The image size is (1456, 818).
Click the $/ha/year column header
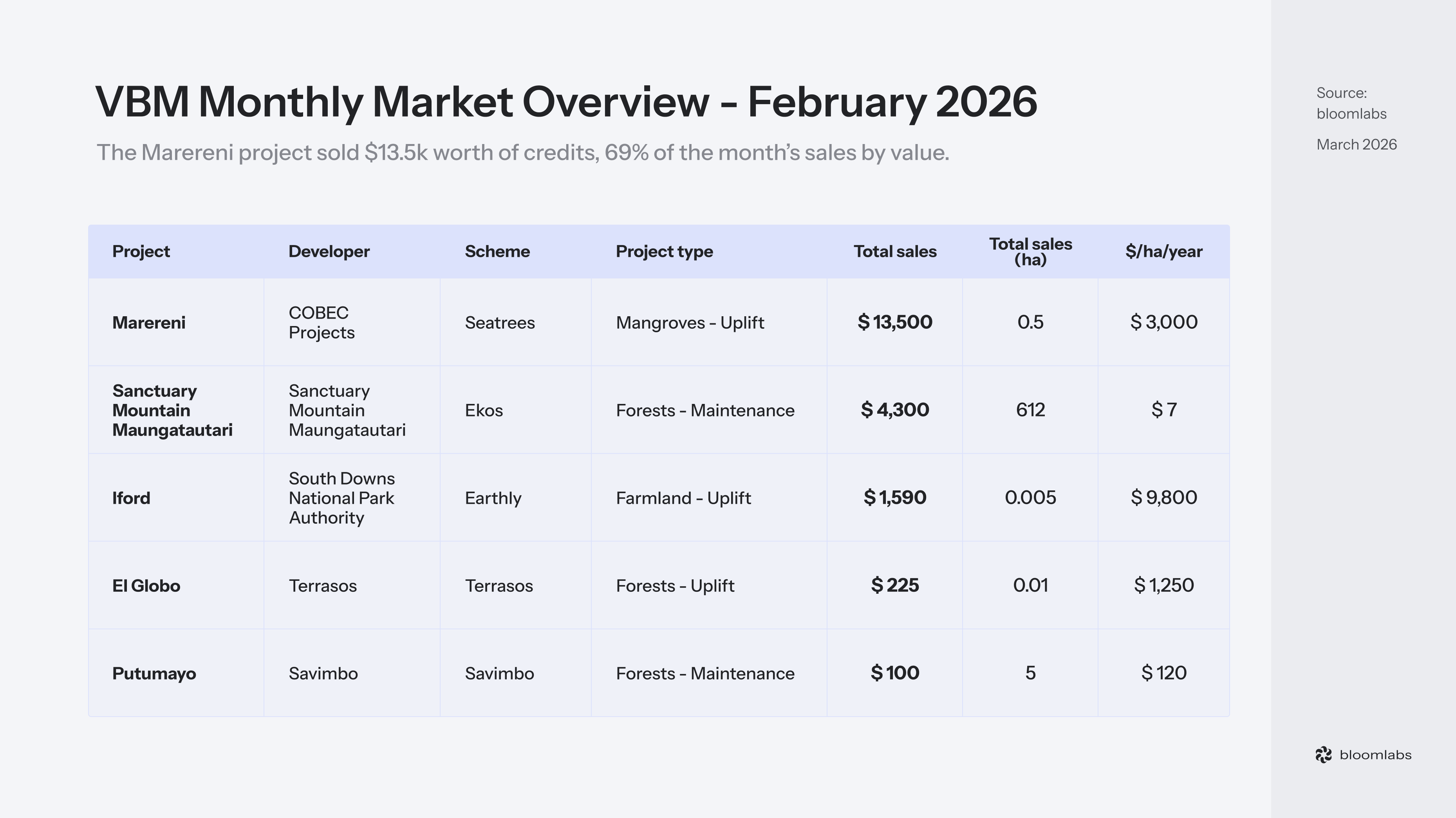click(1163, 251)
